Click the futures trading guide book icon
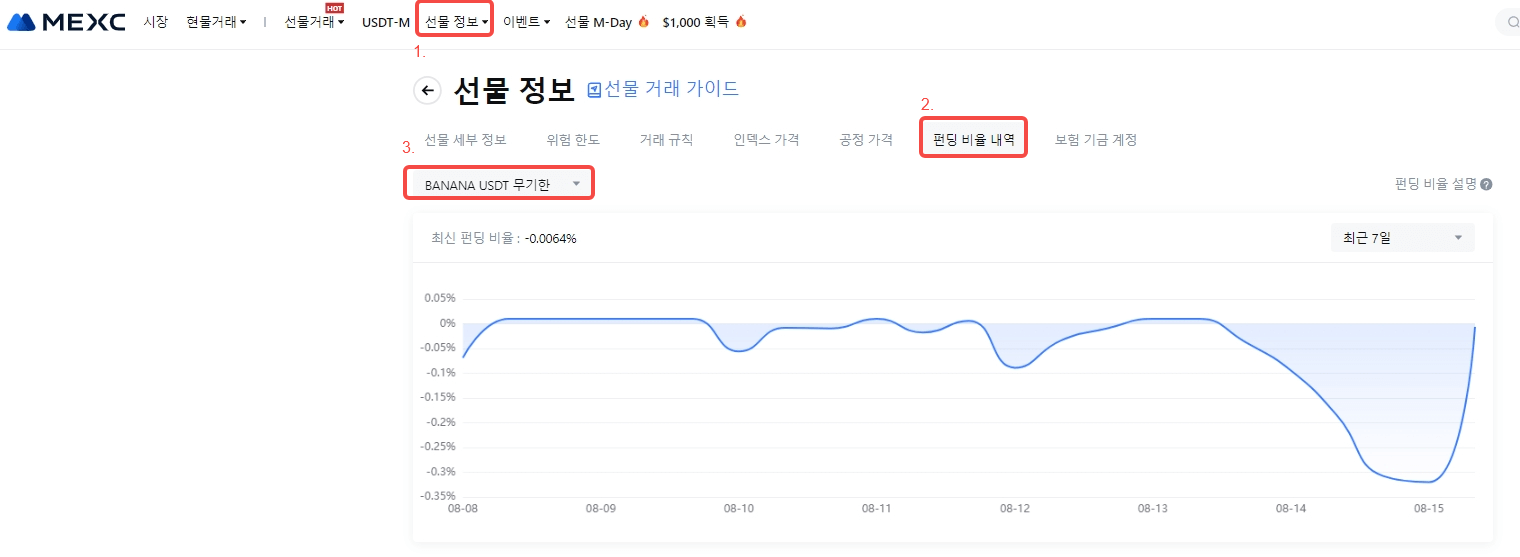Image resolution: width=1520 pixels, height=557 pixels. [594, 90]
